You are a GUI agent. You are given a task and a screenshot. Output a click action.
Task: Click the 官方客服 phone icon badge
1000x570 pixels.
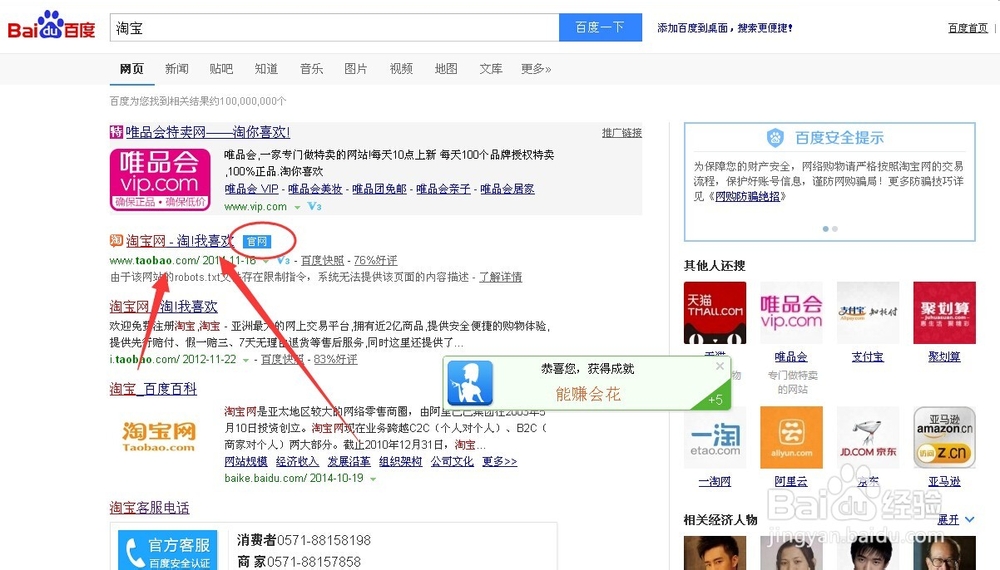(167, 550)
